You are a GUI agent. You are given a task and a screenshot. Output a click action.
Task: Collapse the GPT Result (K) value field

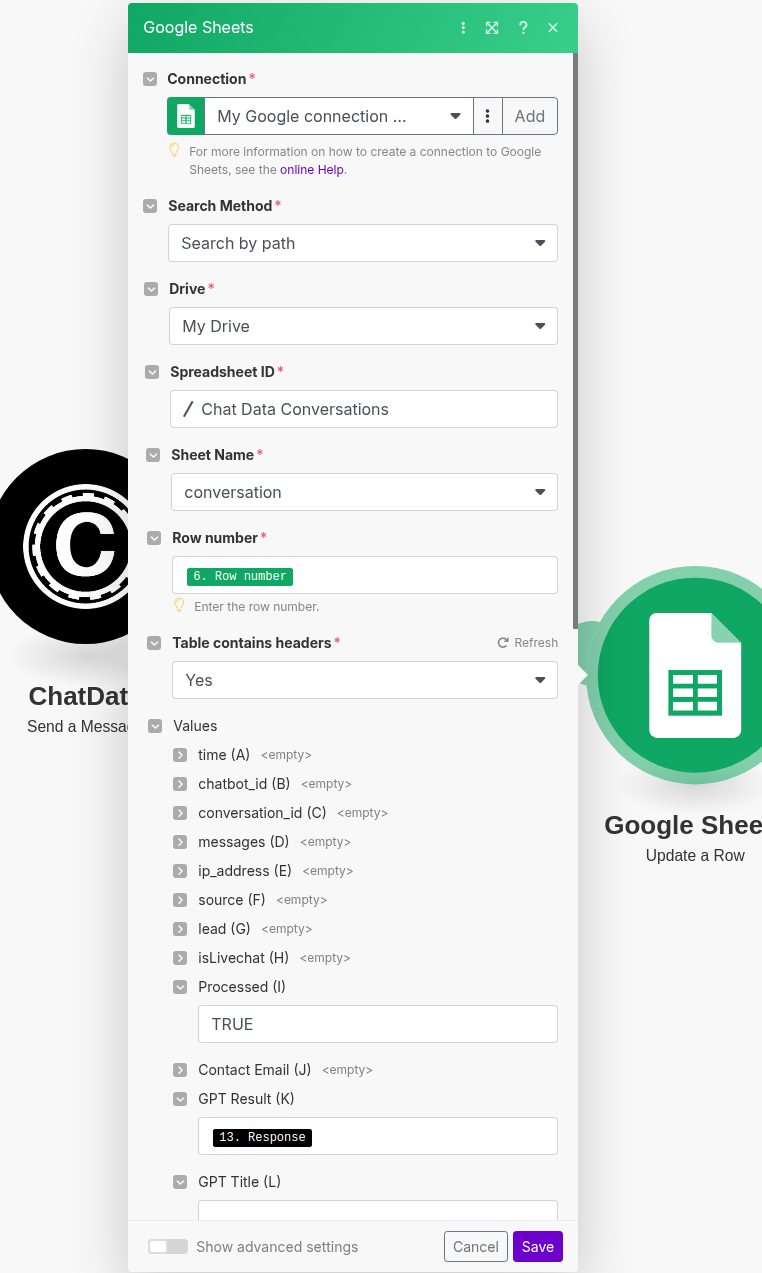coord(180,1099)
